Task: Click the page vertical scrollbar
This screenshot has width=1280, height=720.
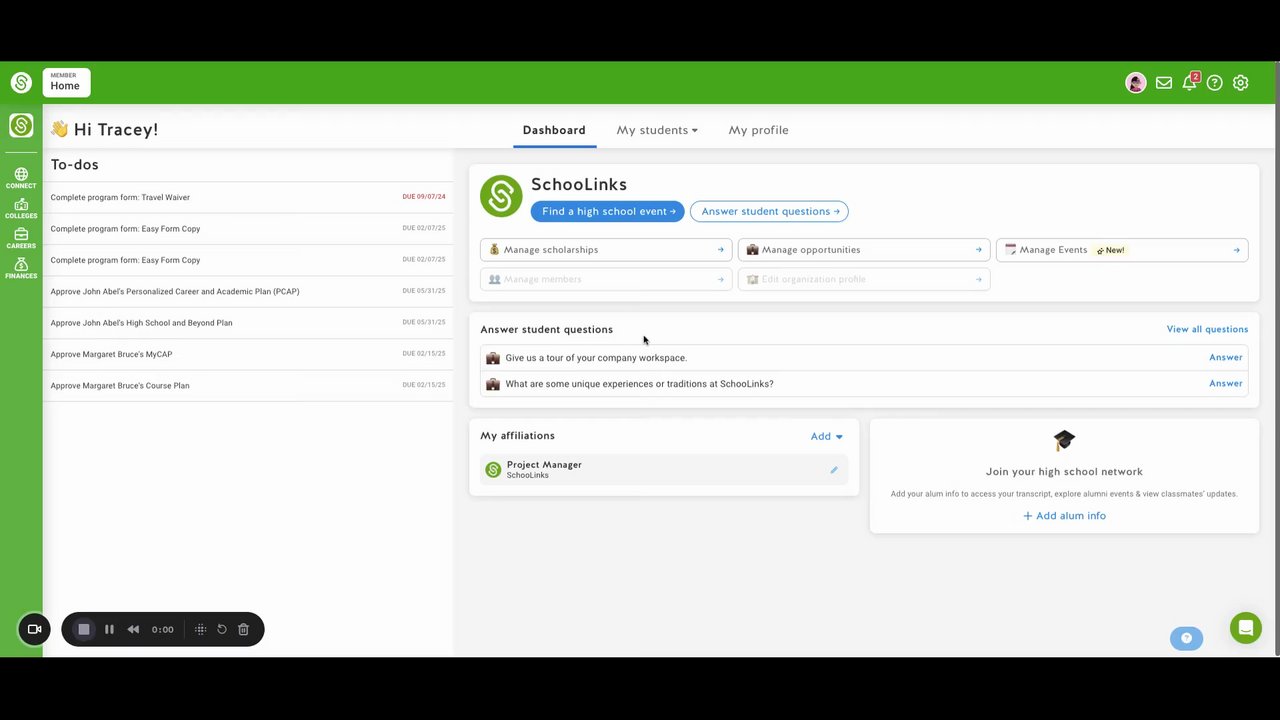Action: click(x=1276, y=380)
